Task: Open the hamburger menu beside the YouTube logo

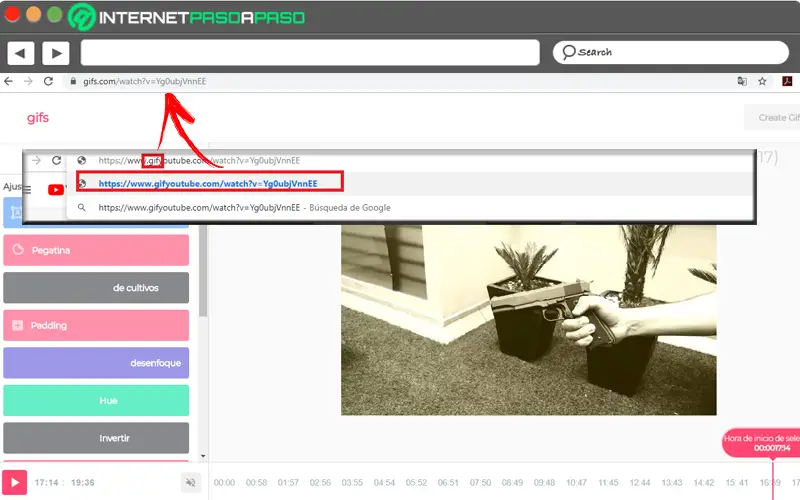Action: [28, 190]
